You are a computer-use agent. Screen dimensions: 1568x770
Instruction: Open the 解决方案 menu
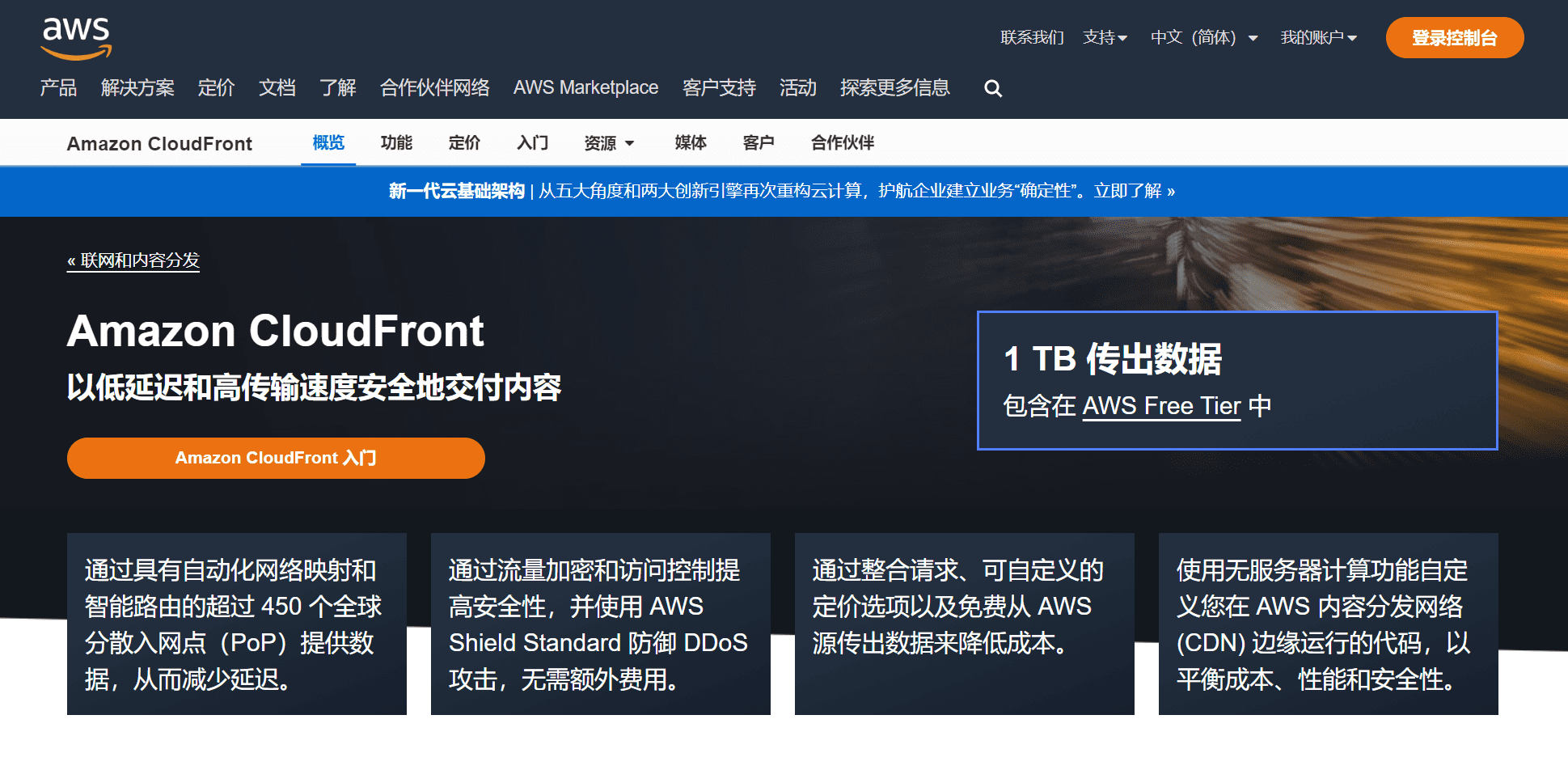tap(137, 88)
